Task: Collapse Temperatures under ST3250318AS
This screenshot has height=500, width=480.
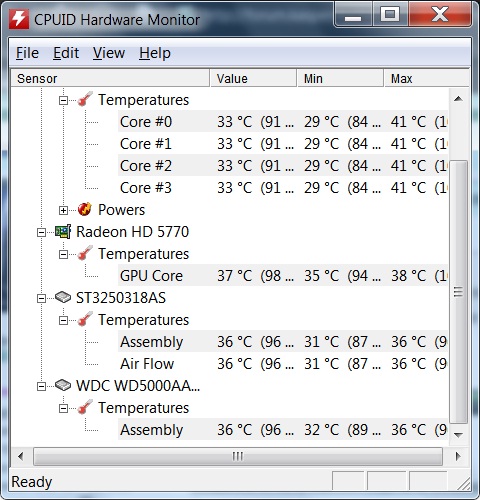Action: 63,320
